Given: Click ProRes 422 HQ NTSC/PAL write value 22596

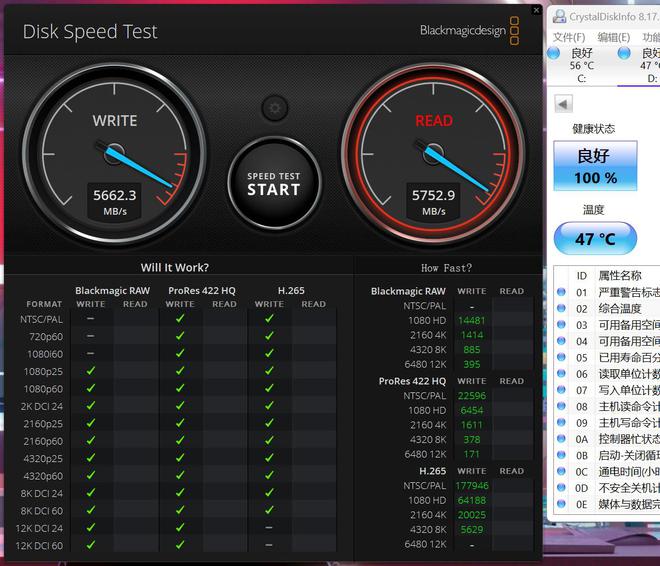Looking at the screenshot, I should [472, 396].
